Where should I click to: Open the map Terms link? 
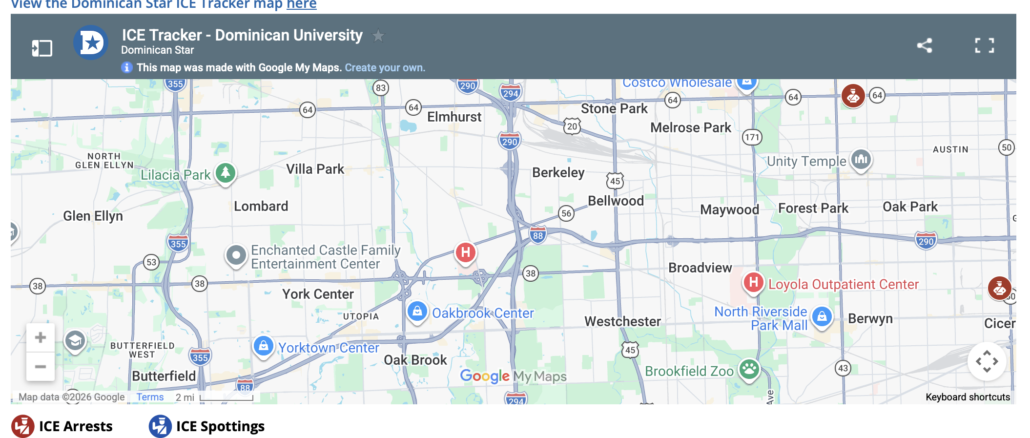point(150,397)
